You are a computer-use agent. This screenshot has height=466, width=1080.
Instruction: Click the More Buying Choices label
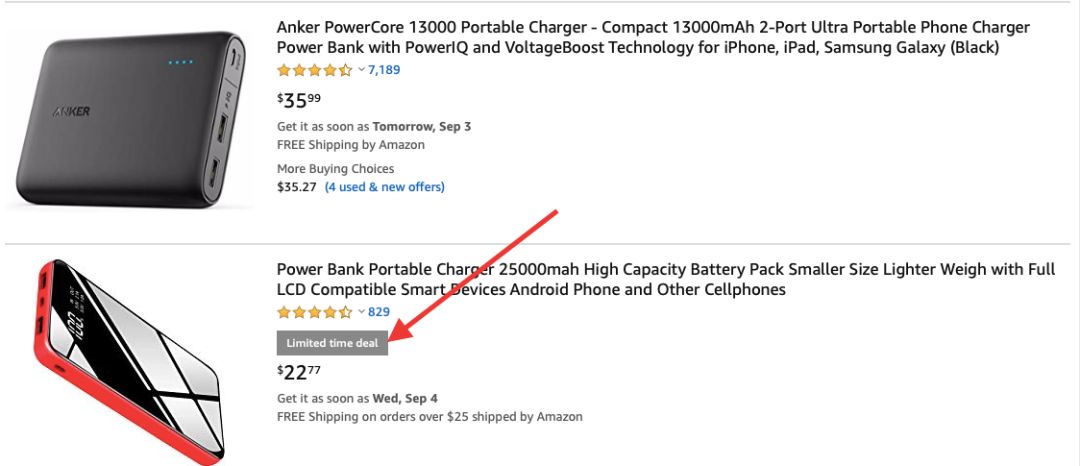coord(335,169)
